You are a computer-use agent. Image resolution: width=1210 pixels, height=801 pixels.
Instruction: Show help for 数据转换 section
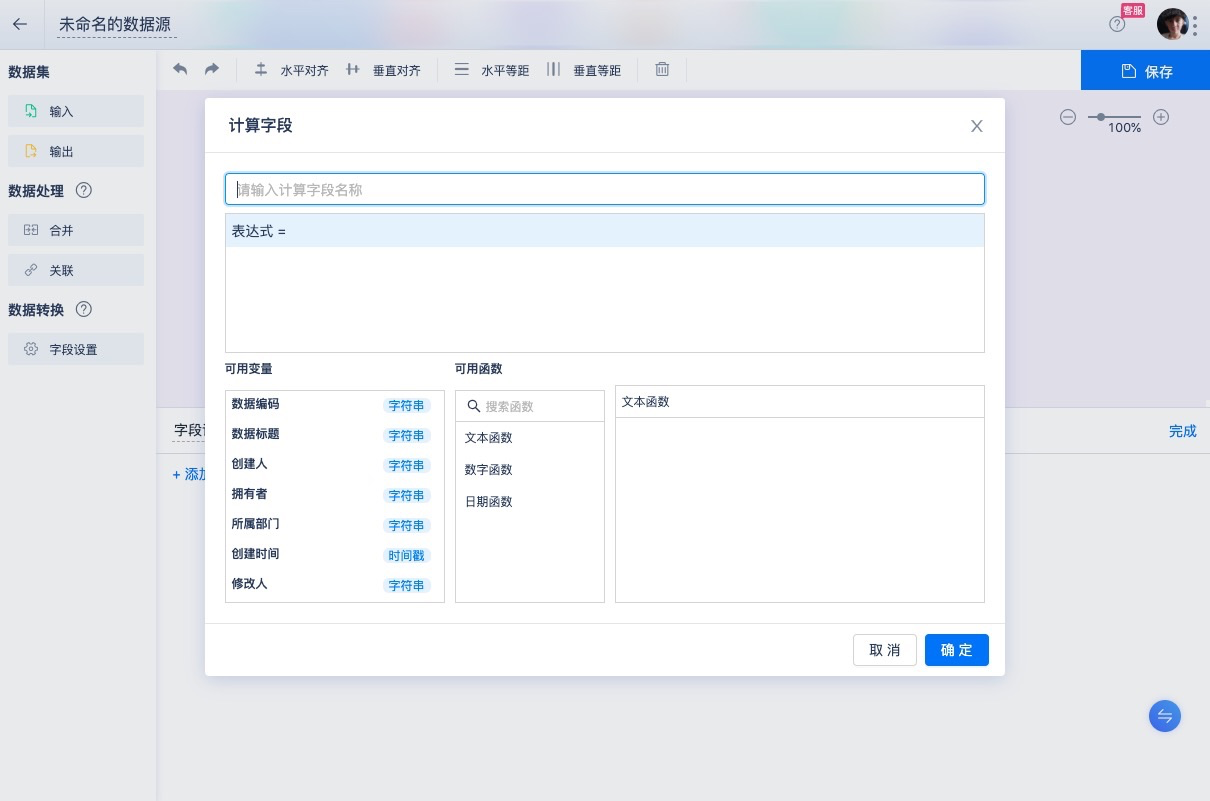click(84, 309)
